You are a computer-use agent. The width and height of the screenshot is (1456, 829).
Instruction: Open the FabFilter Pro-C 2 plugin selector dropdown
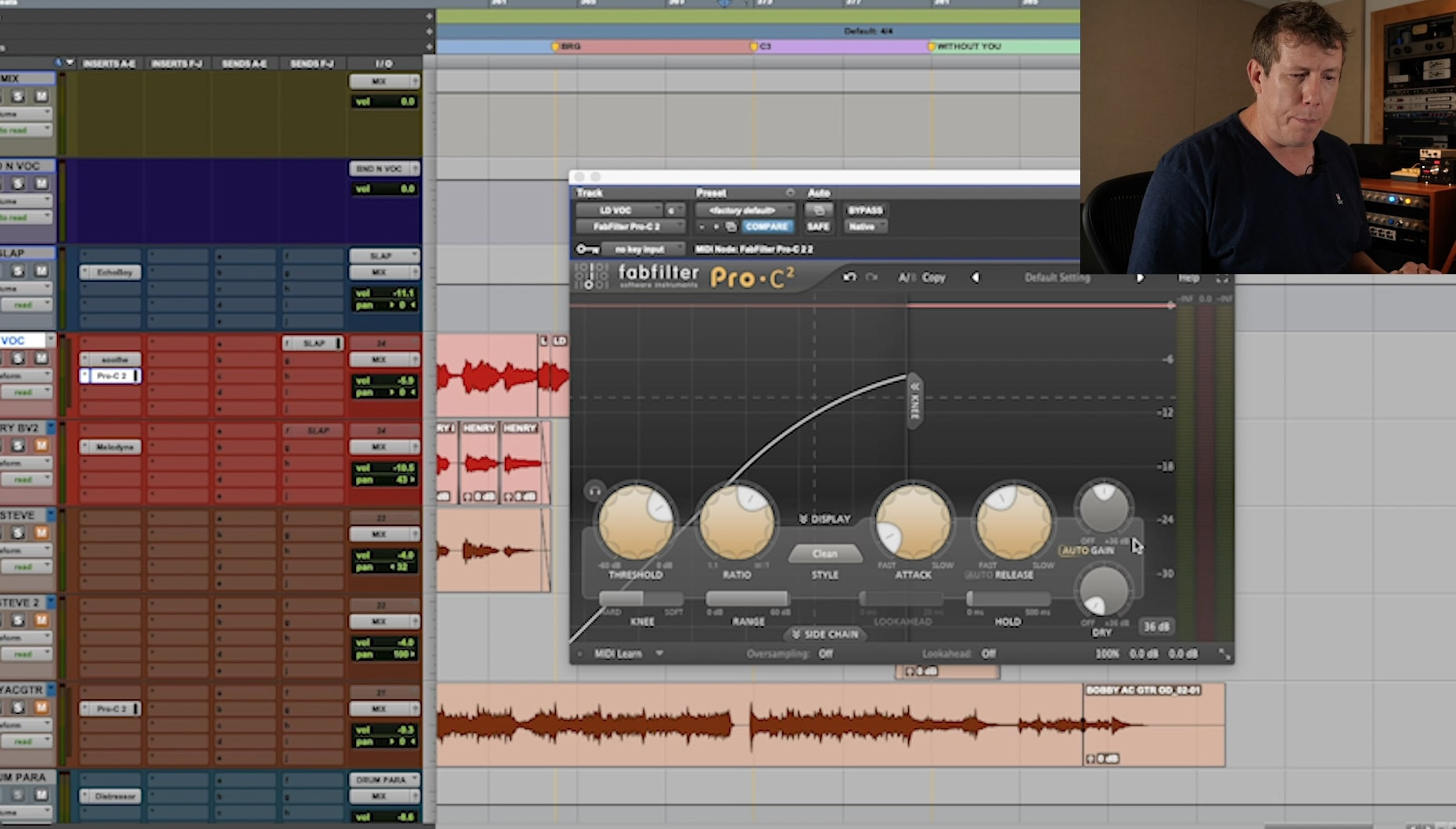pos(630,226)
